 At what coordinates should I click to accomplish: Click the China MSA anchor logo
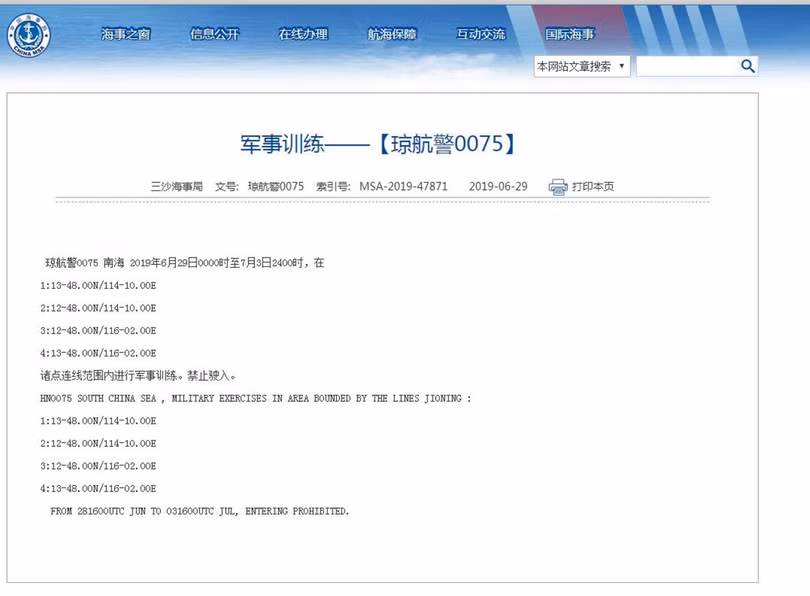30,33
